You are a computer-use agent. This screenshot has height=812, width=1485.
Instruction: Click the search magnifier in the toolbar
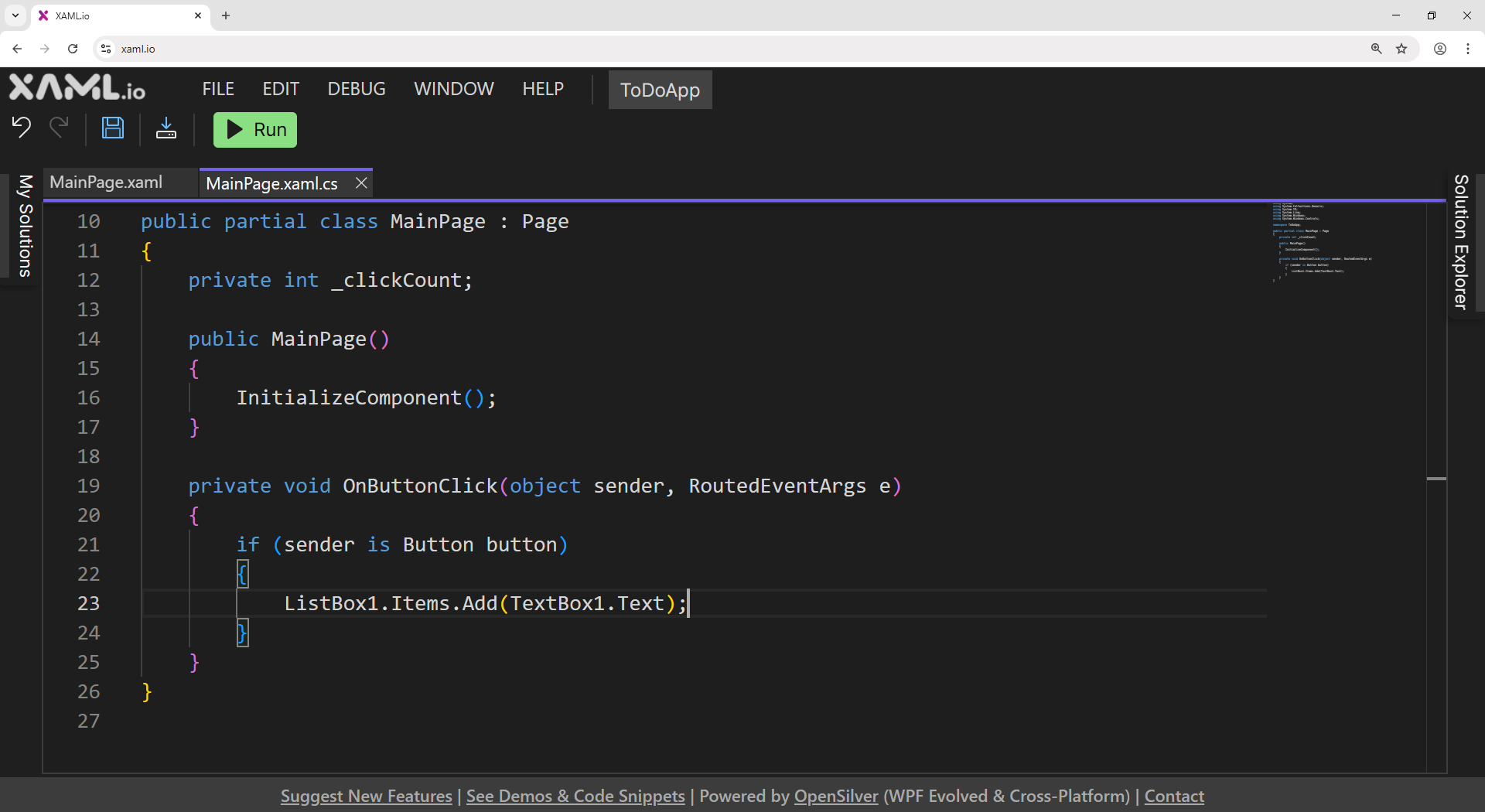coord(1376,48)
